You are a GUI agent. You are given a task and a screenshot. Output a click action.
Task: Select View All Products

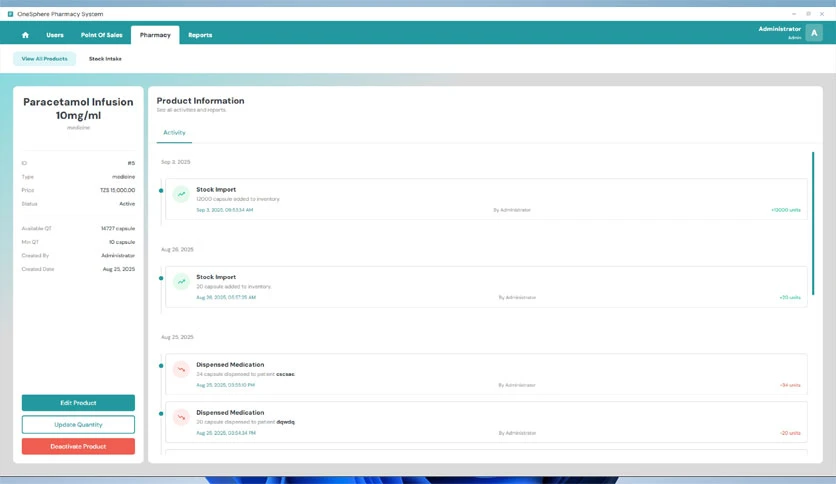click(44, 59)
